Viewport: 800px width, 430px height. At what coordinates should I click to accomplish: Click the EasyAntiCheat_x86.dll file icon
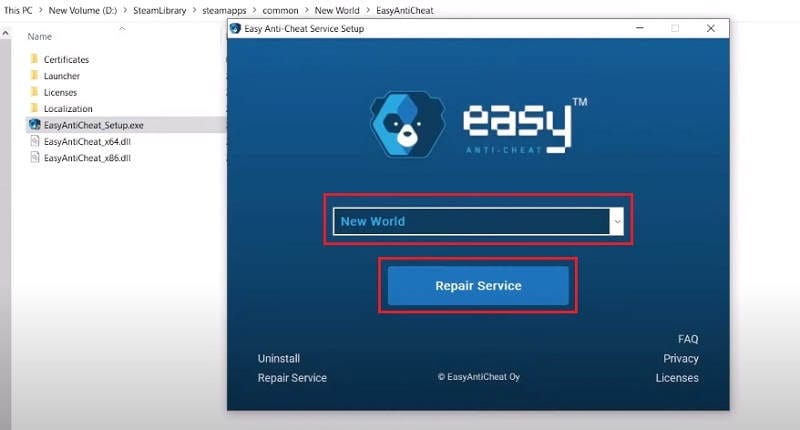point(34,158)
